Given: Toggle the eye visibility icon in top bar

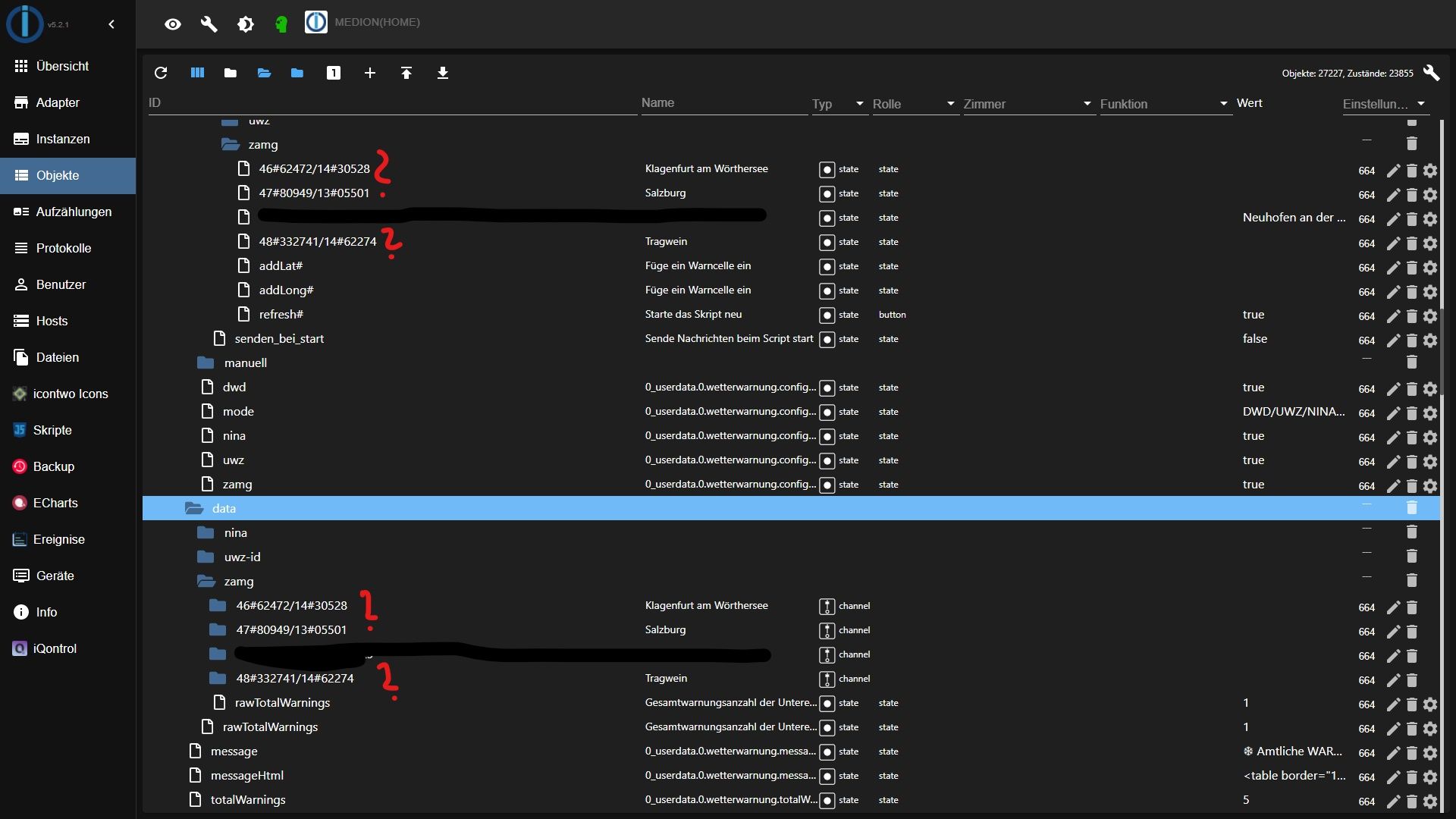Looking at the screenshot, I should point(173,24).
